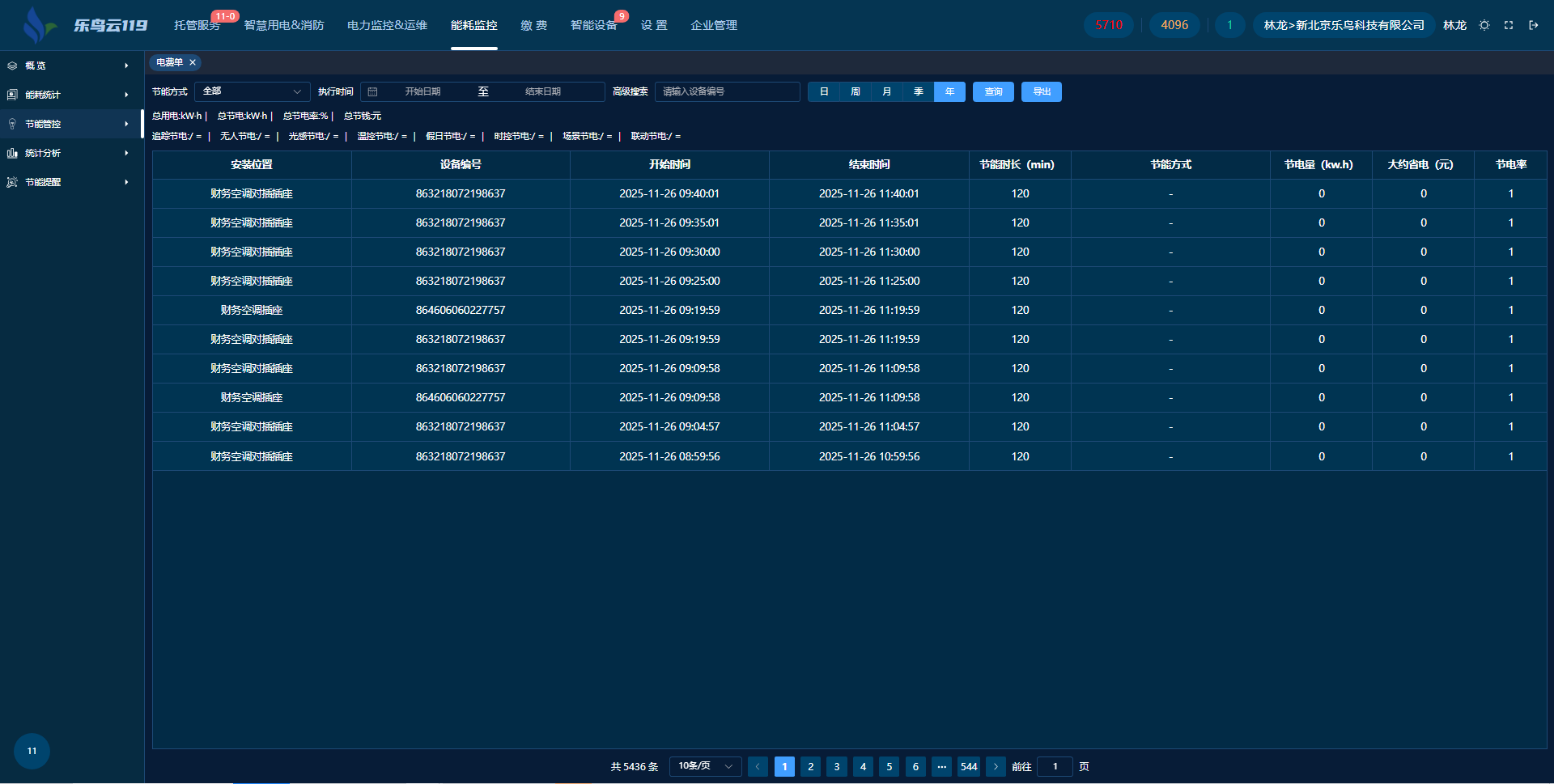The image size is (1554, 784).
Task: Go to the 电力监控&运维 top menu
Action: 387,25
